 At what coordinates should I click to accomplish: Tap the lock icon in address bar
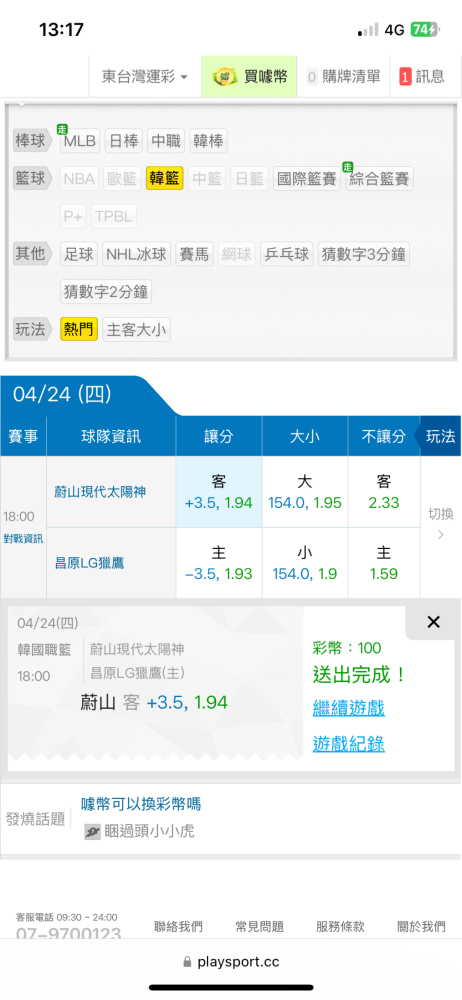[x=188, y=961]
